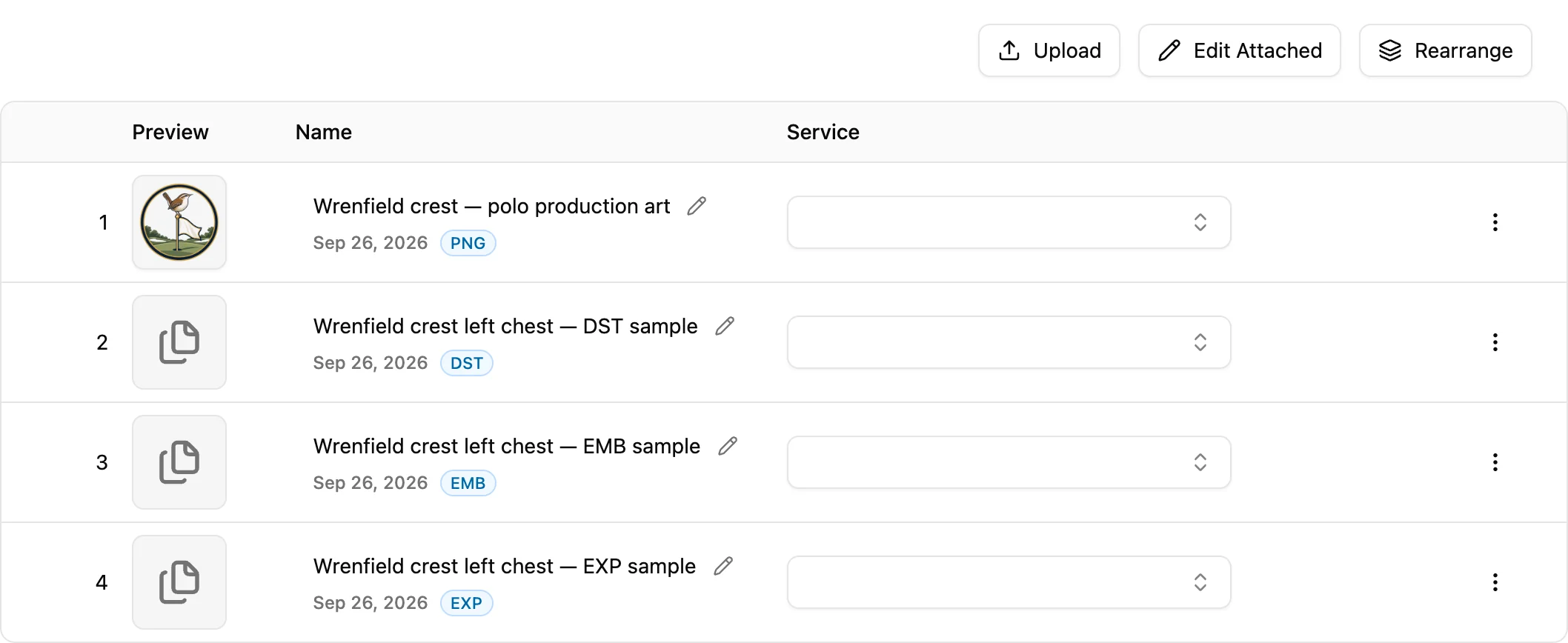Open more options for EMB sample row
The width and height of the screenshot is (1568, 643).
(x=1495, y=462)
